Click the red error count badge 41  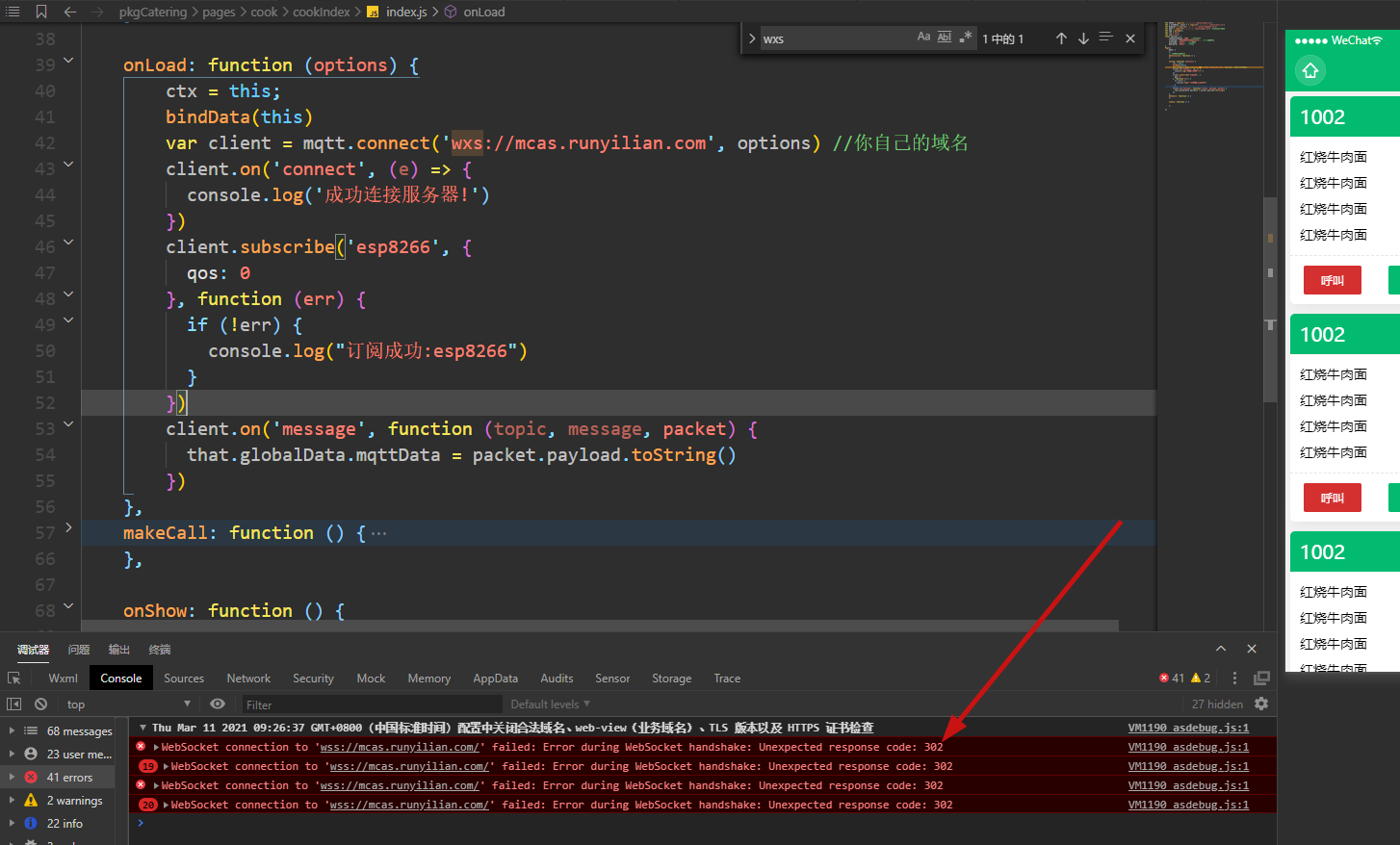pos(1172,679)
